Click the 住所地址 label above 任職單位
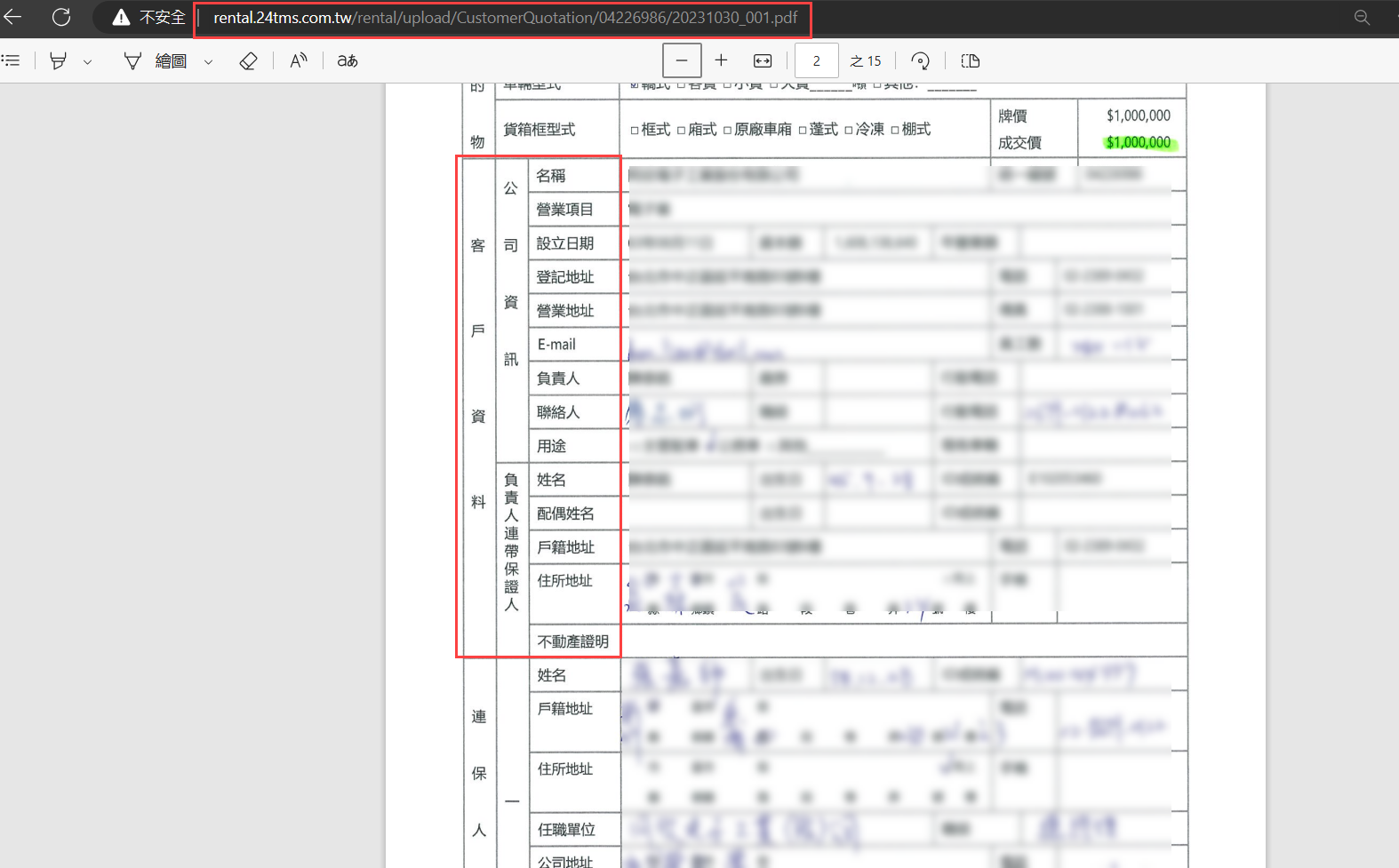 pos(565,769)
